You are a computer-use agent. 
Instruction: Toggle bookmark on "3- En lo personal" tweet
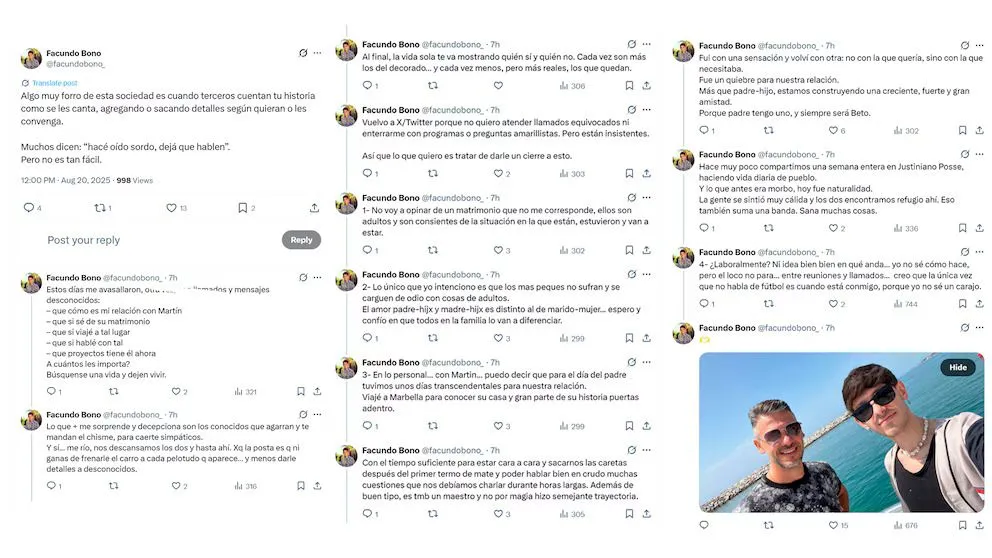click(629, 426)
